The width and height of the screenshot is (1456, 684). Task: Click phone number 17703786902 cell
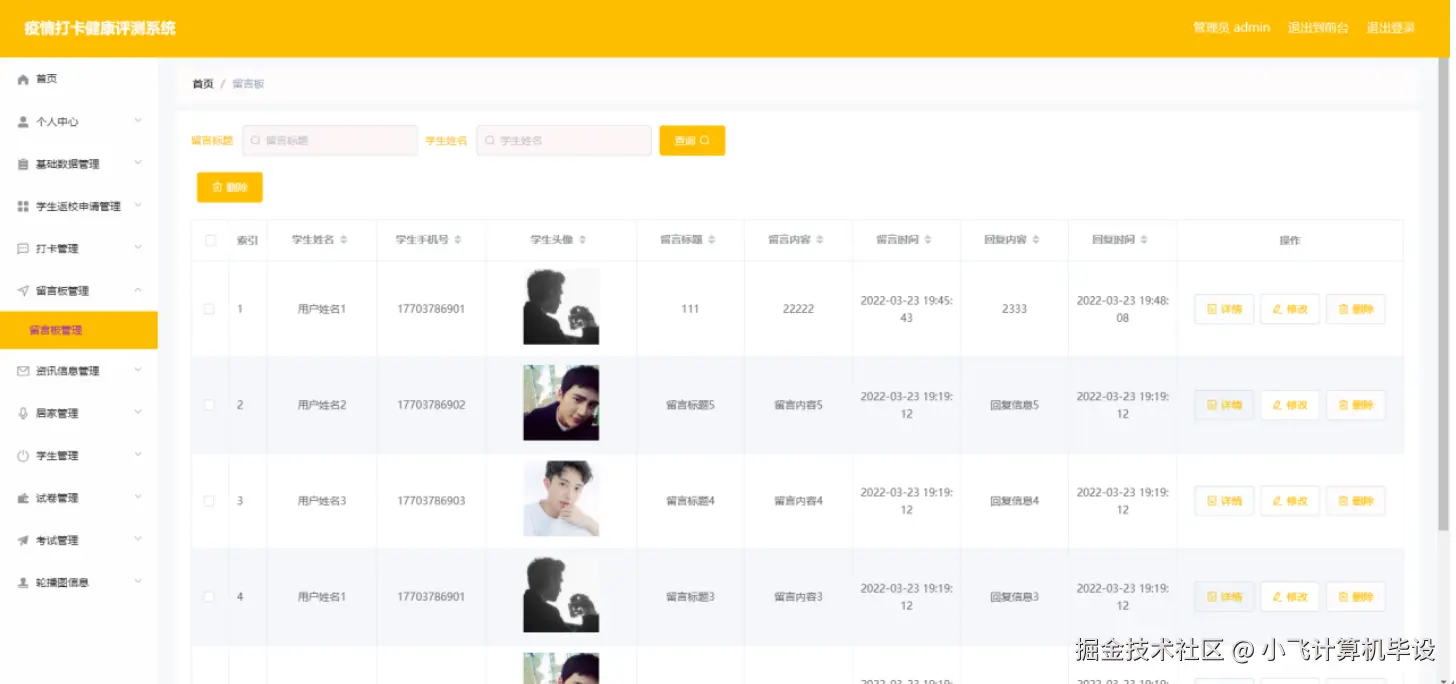point(431,405)
